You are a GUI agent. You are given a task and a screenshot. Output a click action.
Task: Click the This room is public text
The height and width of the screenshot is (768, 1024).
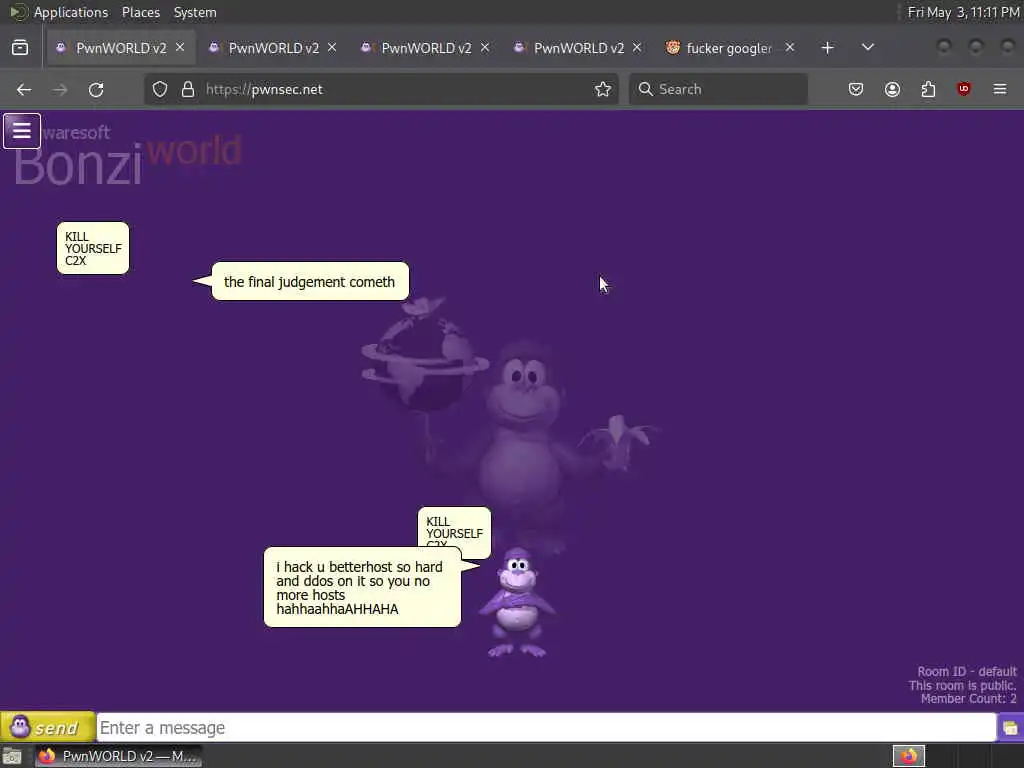point(962,685)
